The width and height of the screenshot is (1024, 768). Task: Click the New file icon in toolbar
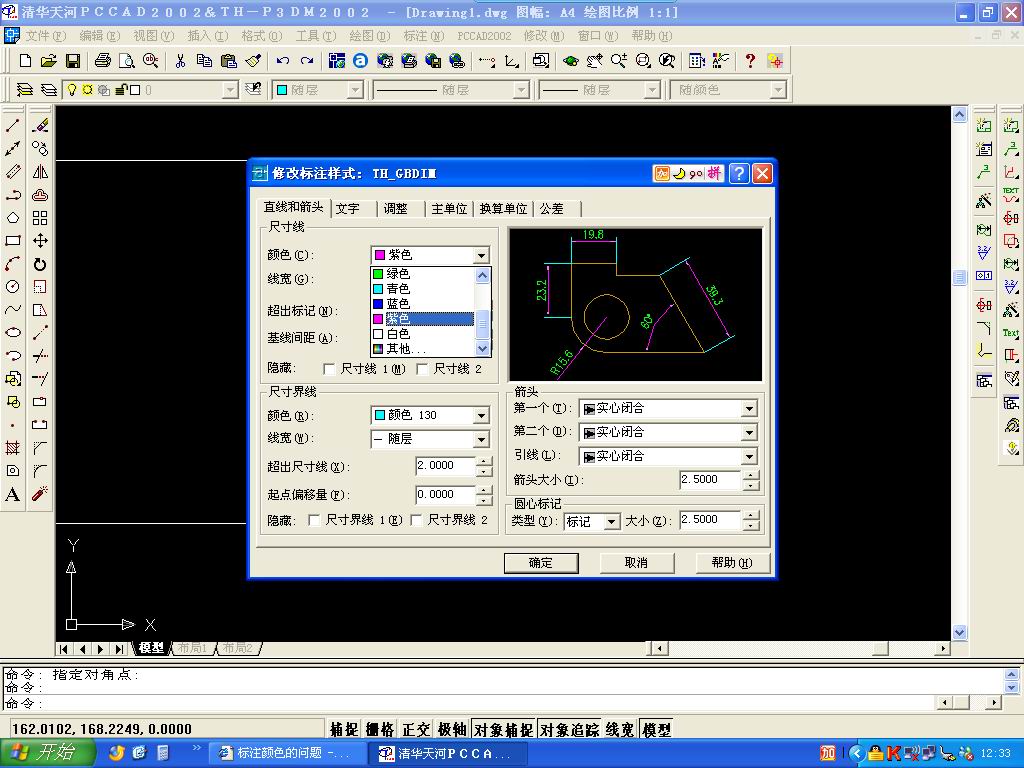pos(25,61)
